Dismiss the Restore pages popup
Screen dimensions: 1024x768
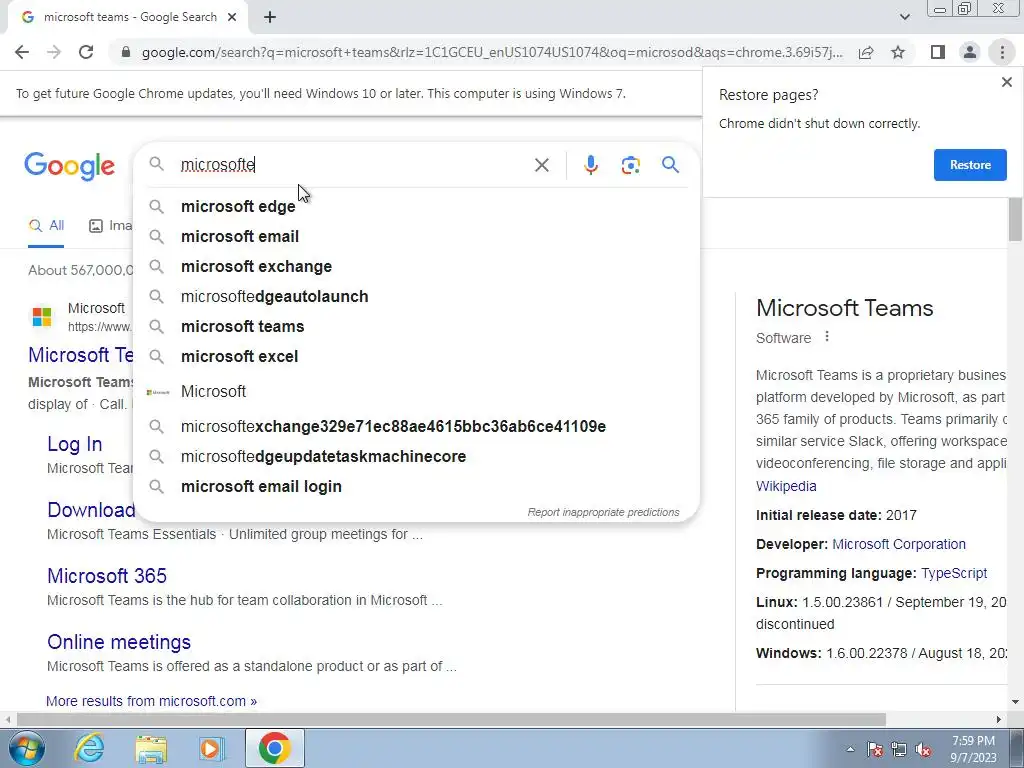point(1006,82)
